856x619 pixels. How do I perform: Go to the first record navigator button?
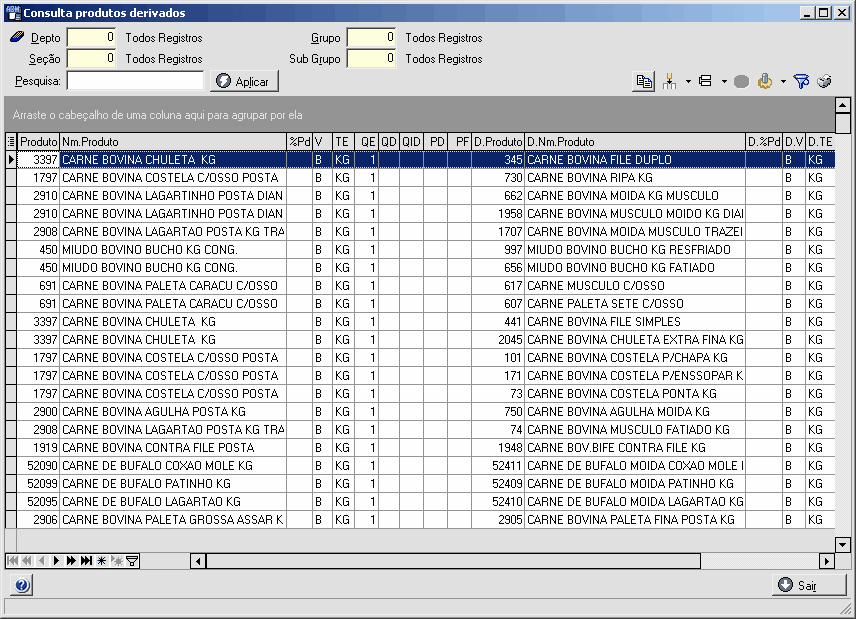pos(13,561)
